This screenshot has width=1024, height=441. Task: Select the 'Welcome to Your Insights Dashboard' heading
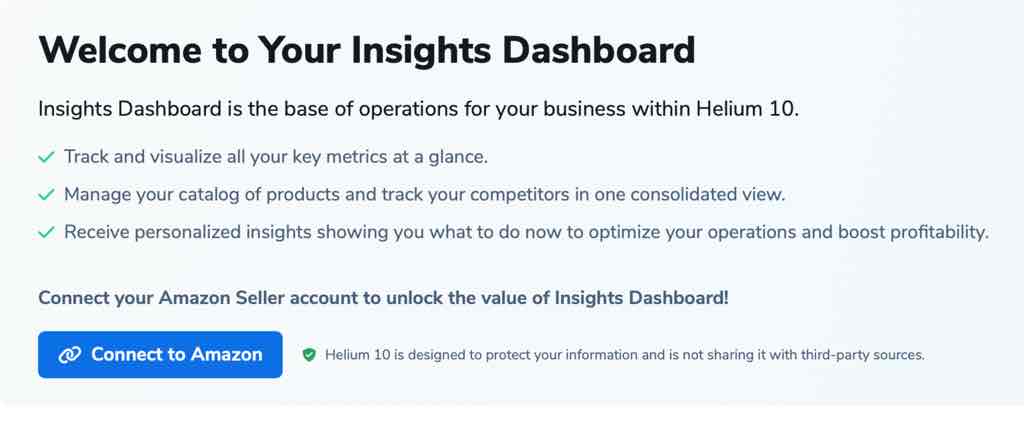point(366,50)
